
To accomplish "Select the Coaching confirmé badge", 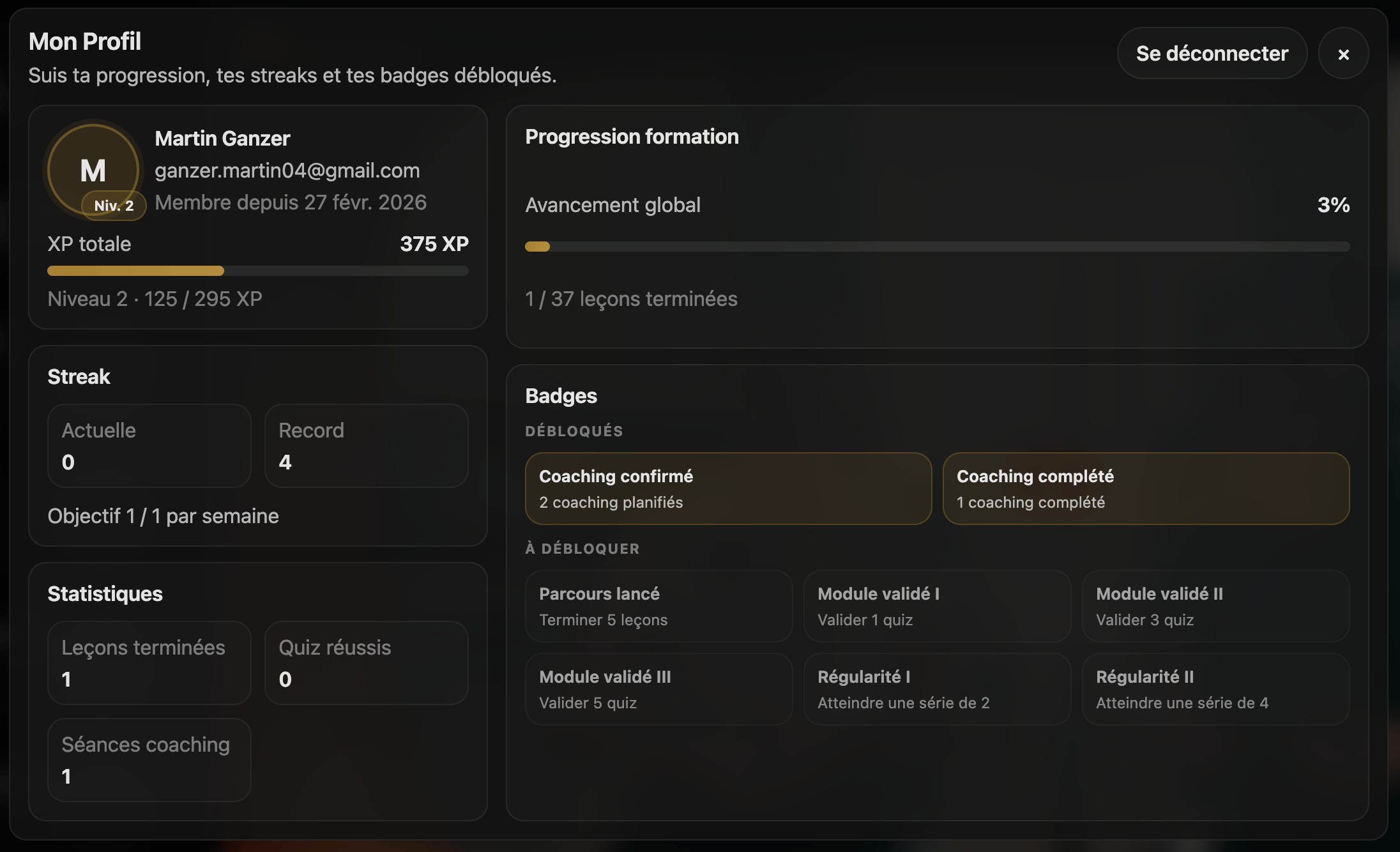I will pos(728,489).
